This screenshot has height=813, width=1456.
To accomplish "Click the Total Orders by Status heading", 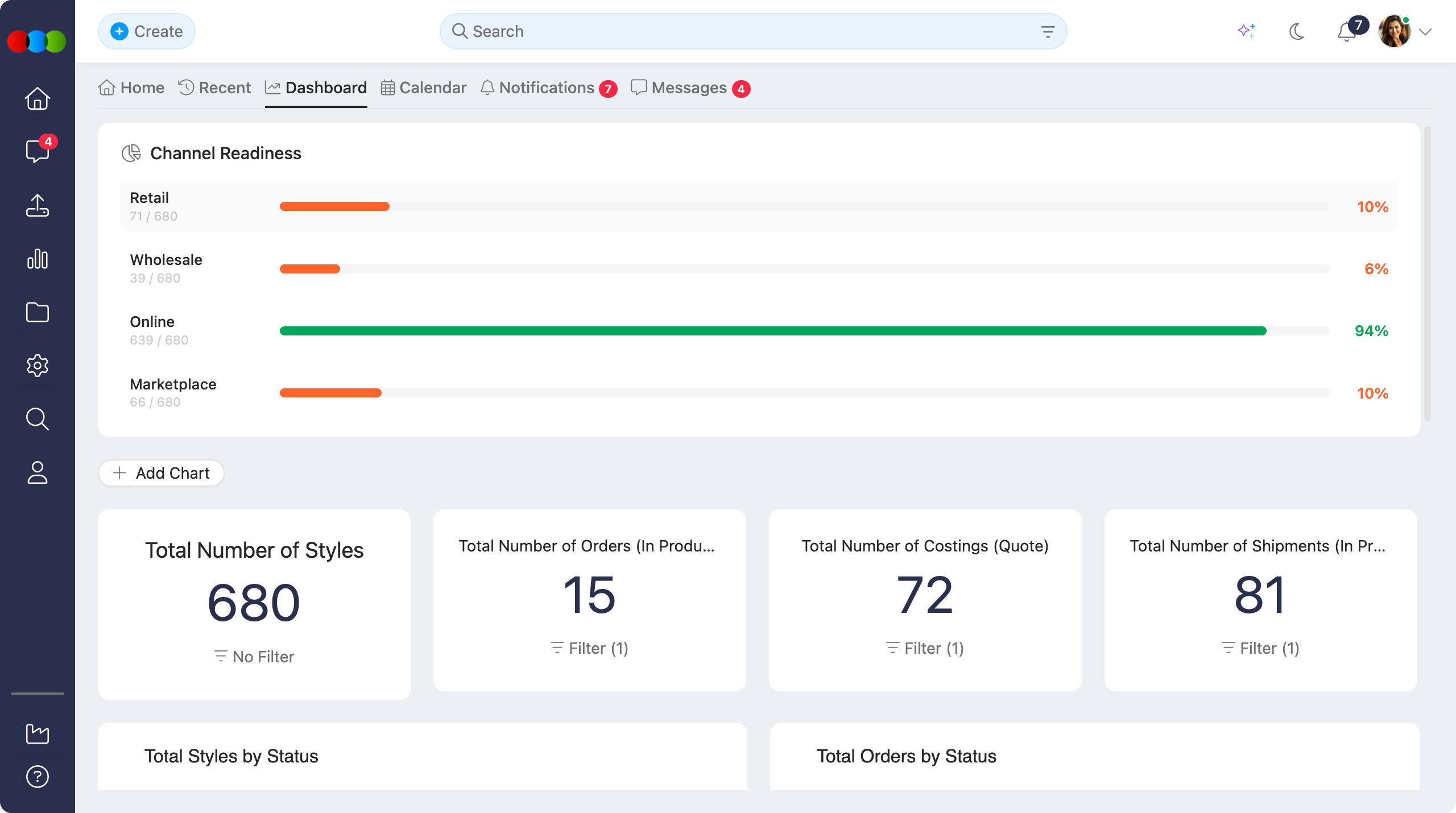I will (x=907, y=756).
